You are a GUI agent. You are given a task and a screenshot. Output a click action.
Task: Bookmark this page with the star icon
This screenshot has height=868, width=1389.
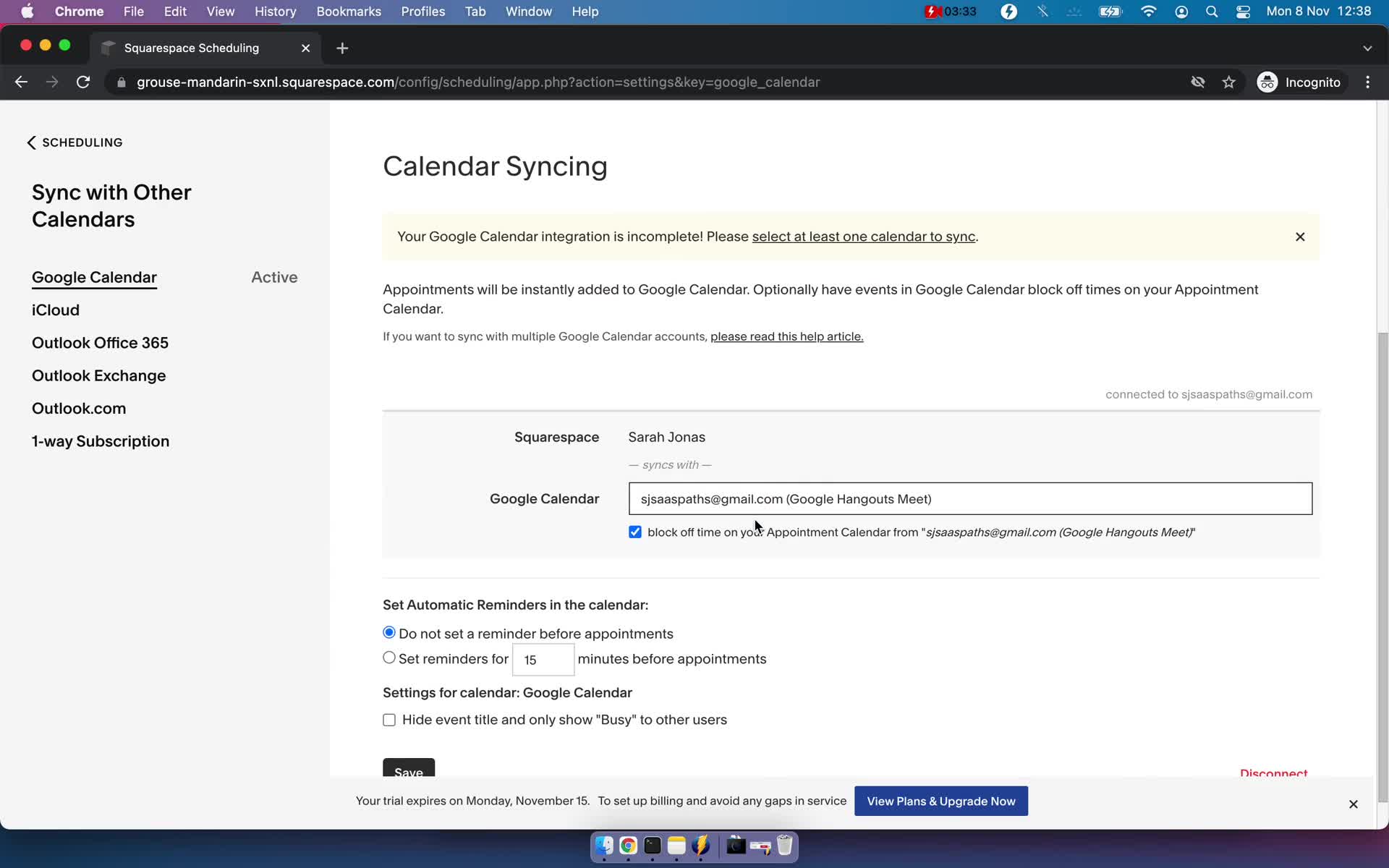click(1228, 82)
